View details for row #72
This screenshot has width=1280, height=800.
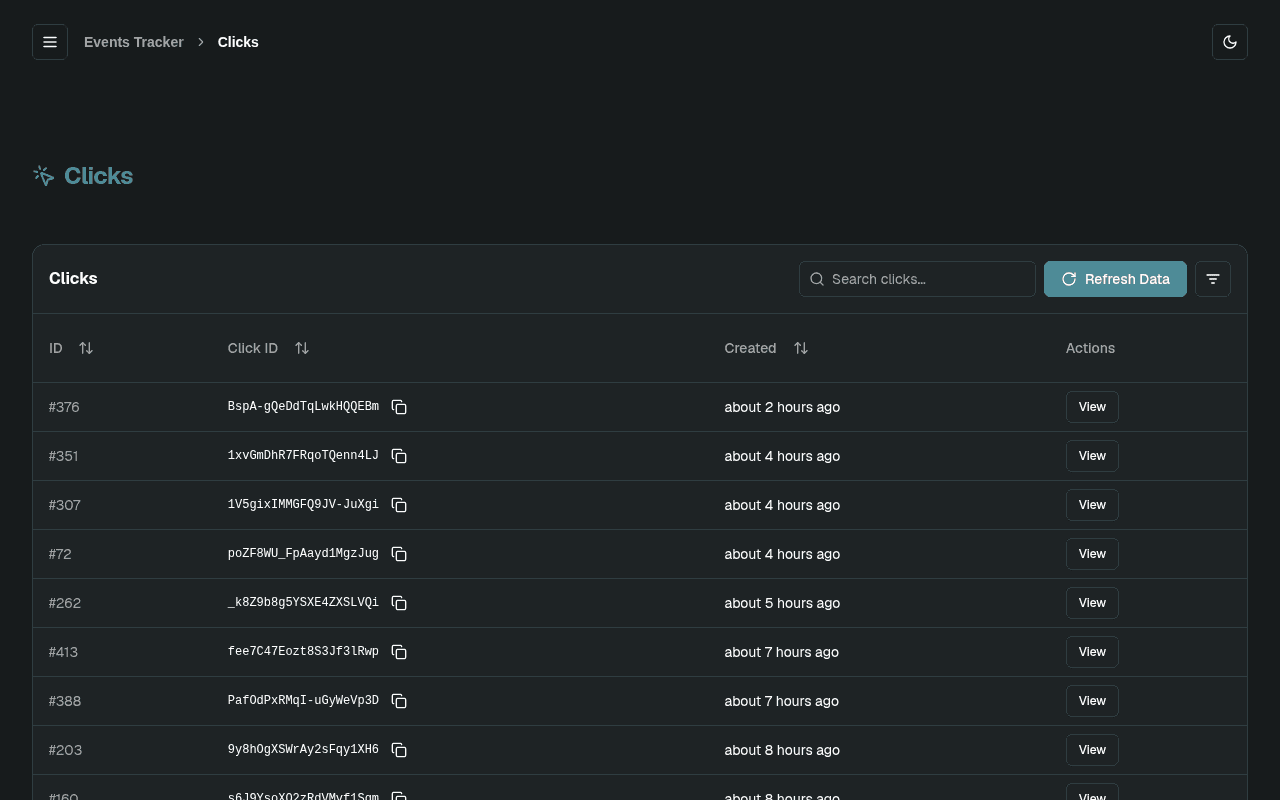click(x=1092, y=554)
